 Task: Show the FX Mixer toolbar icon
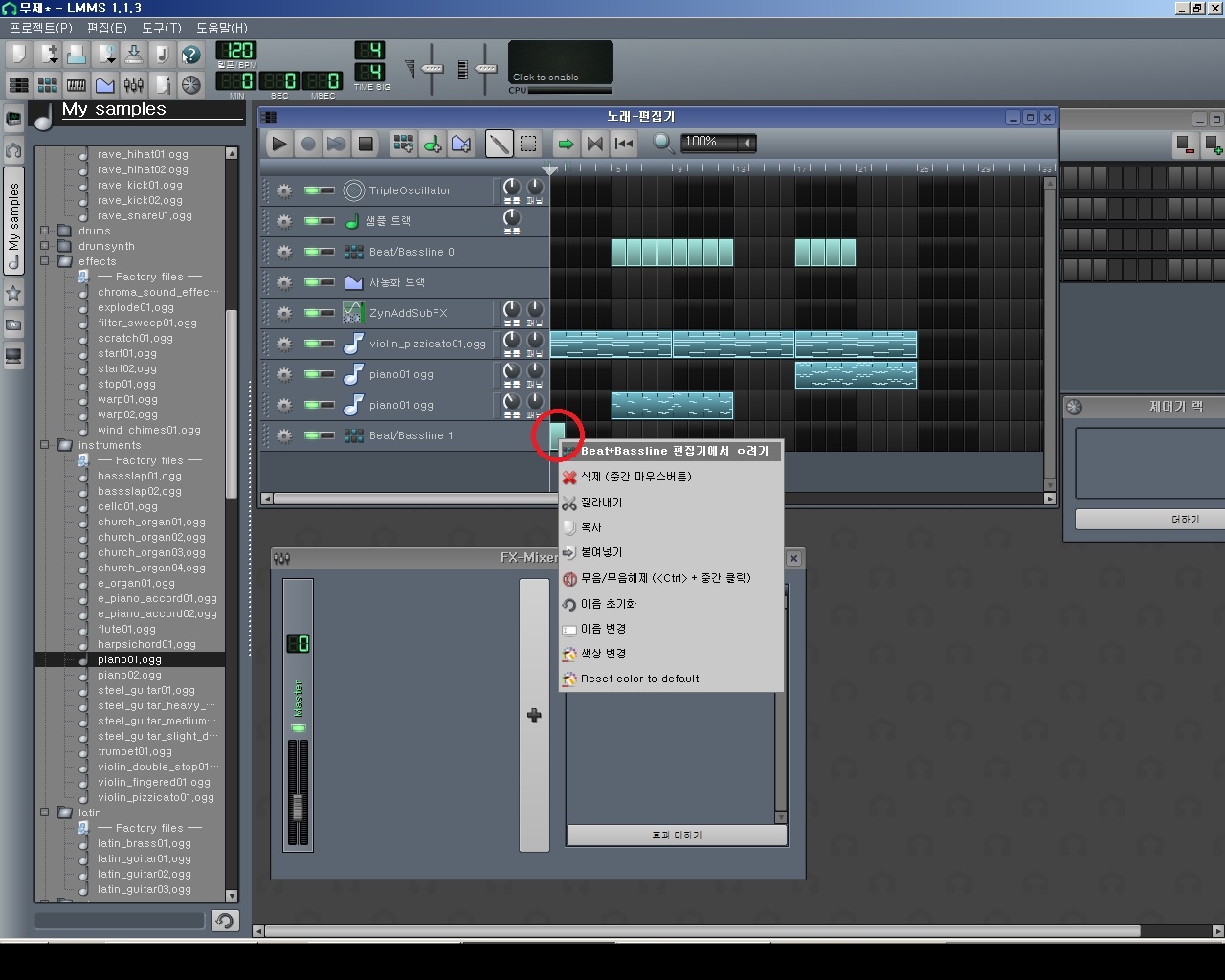click(133, 85)
